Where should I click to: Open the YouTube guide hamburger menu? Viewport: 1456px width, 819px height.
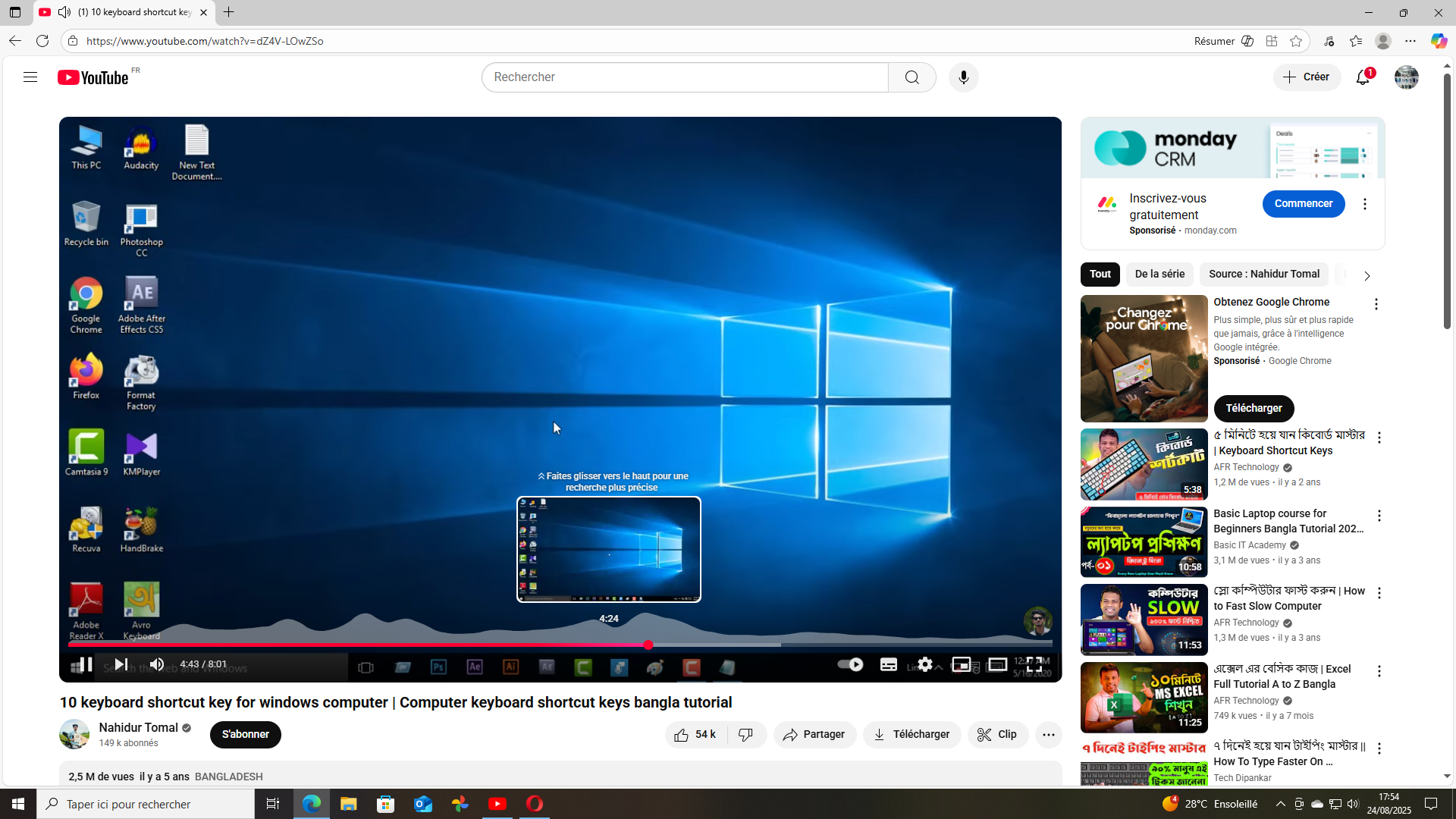(x=30, y=77)
